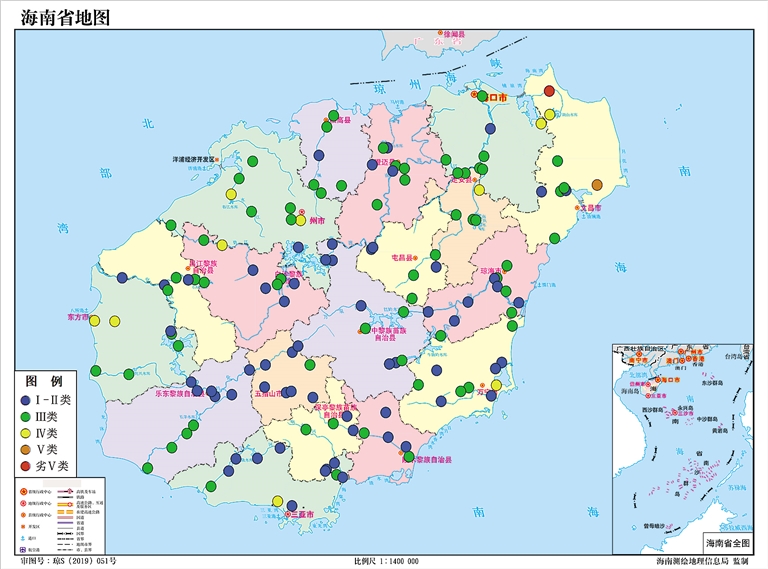
Task: Select the yellow Ⅳ类 legend circle
Action: [26, 433]
